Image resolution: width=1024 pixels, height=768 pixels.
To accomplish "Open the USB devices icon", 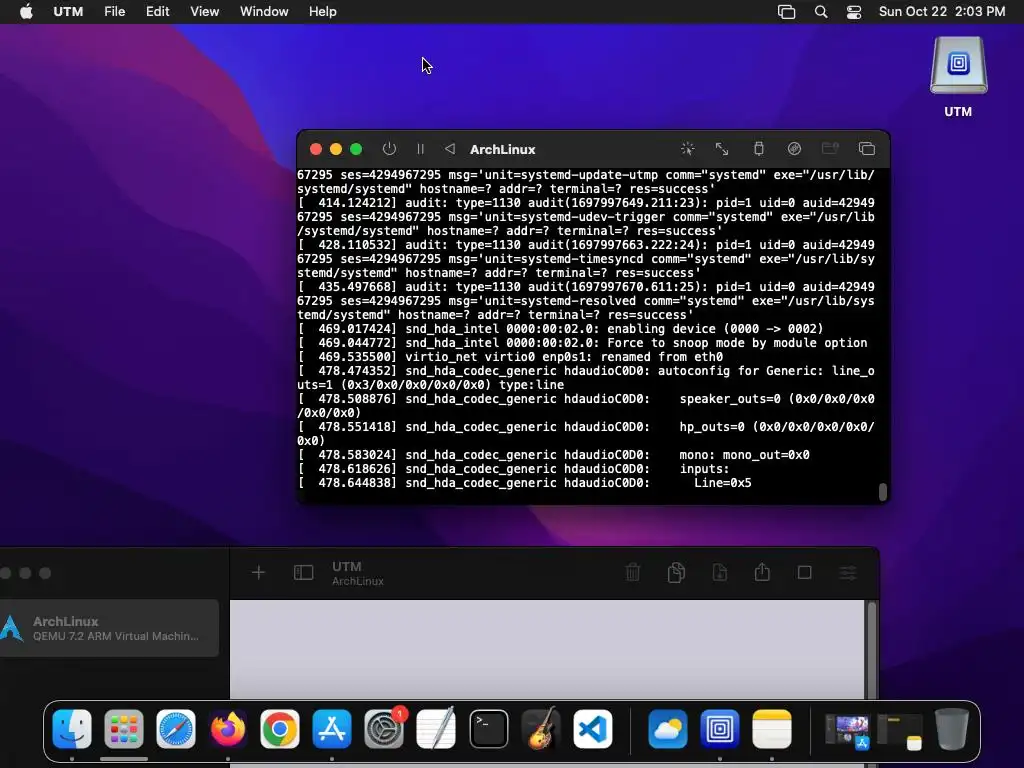I will (758, 149).
